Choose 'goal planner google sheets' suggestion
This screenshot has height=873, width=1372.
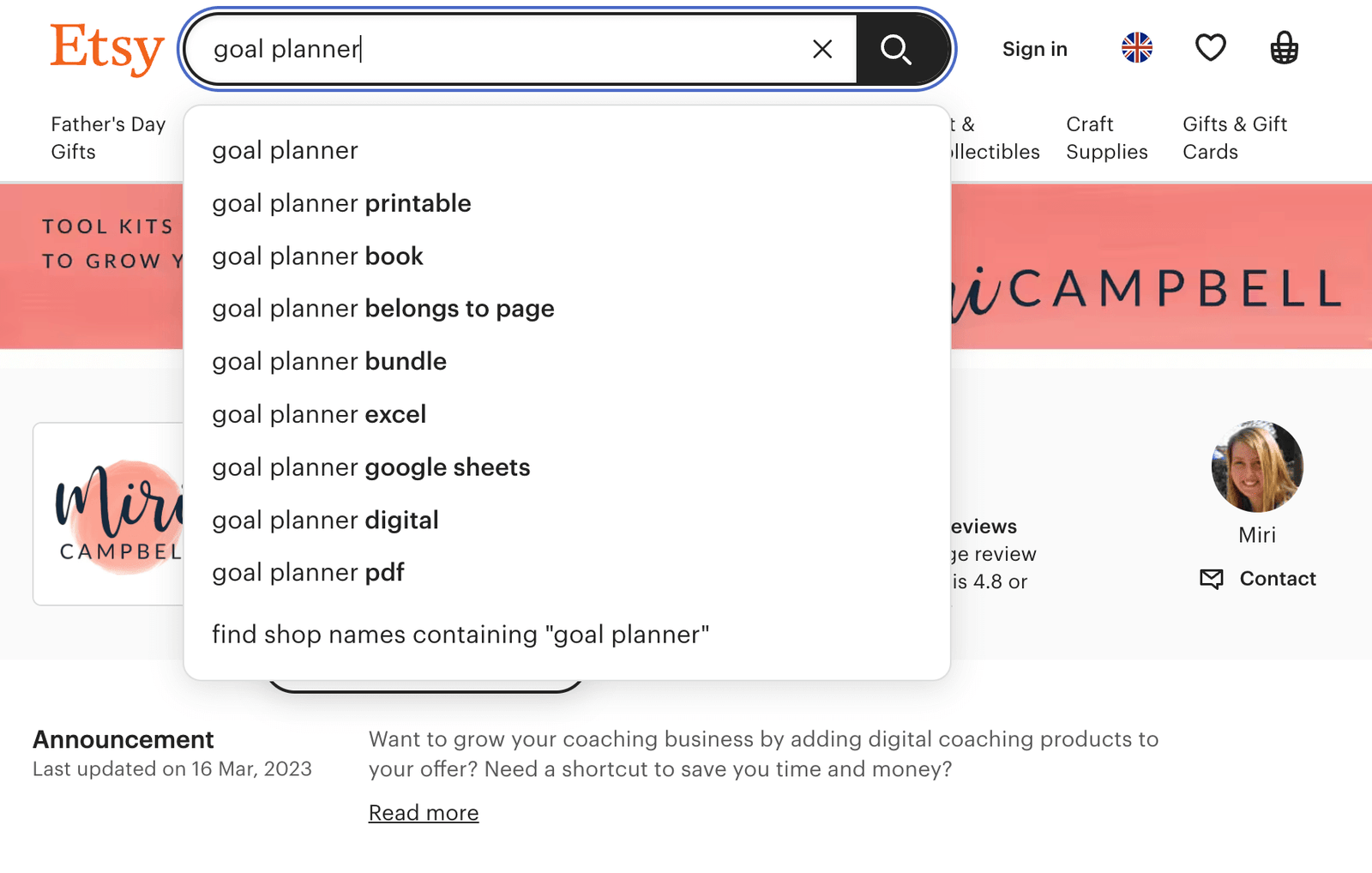pyautogui.click(x=370, y=467)
